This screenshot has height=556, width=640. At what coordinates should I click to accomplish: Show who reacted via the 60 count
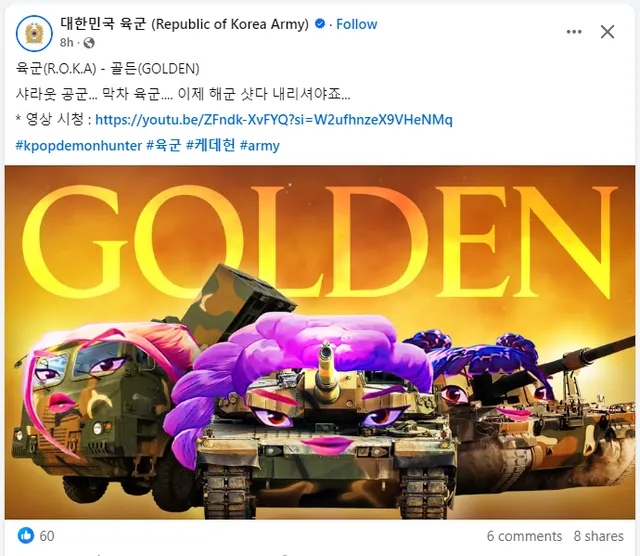click(47, 536)
